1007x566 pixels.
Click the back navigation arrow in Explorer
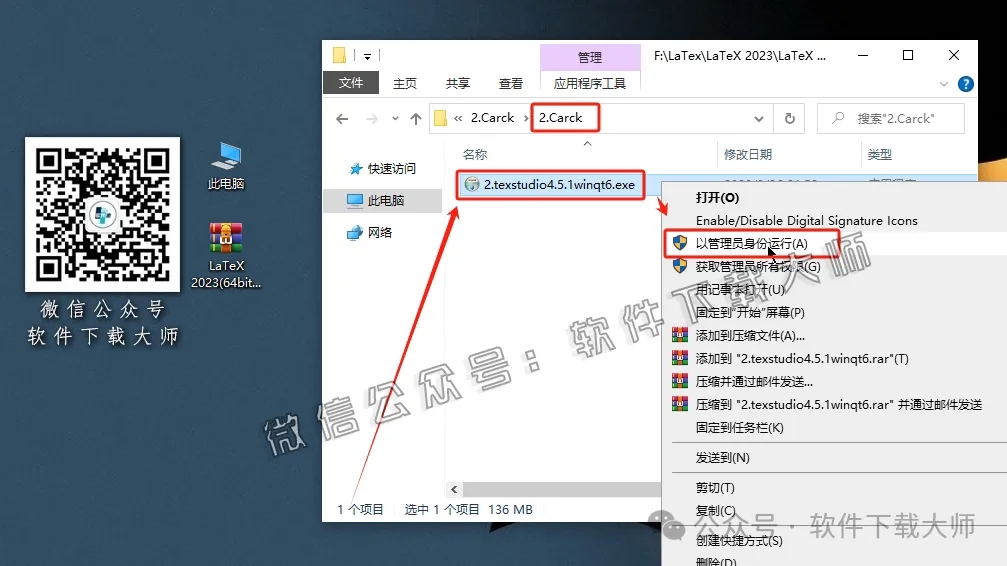click(x=342, y=119)
